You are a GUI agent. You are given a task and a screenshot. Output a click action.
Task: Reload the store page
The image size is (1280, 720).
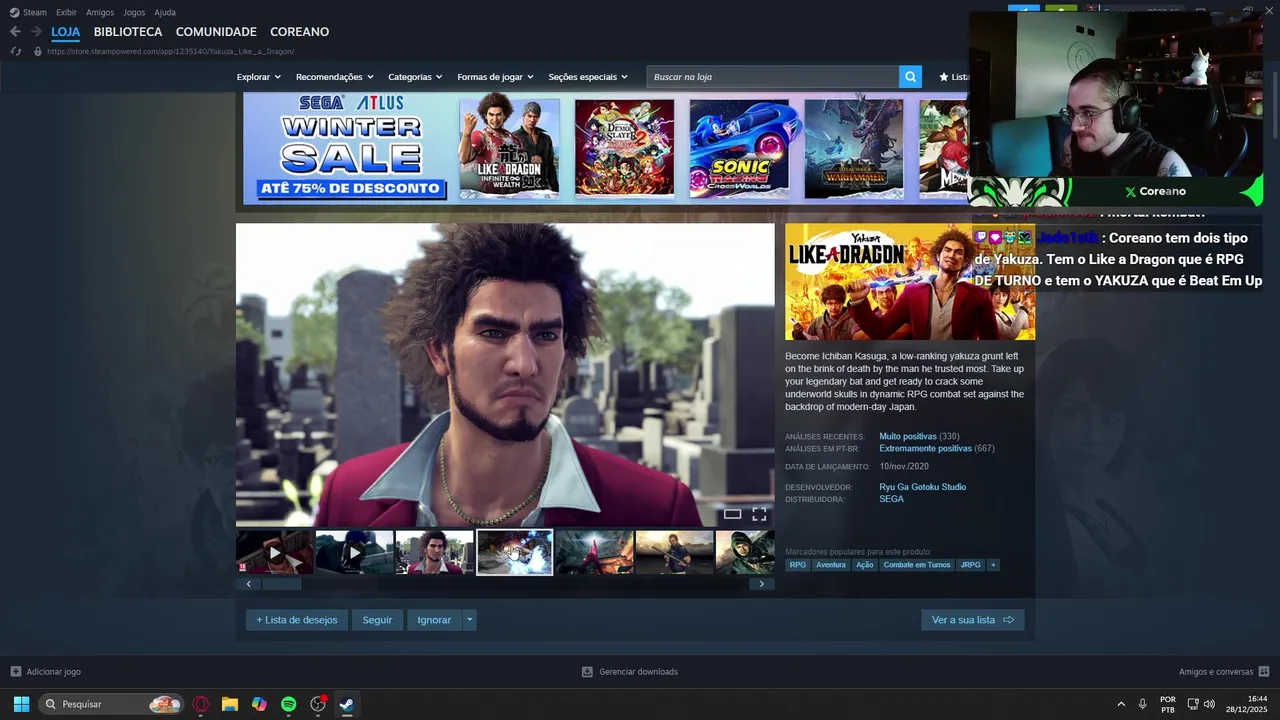[15, 51]
